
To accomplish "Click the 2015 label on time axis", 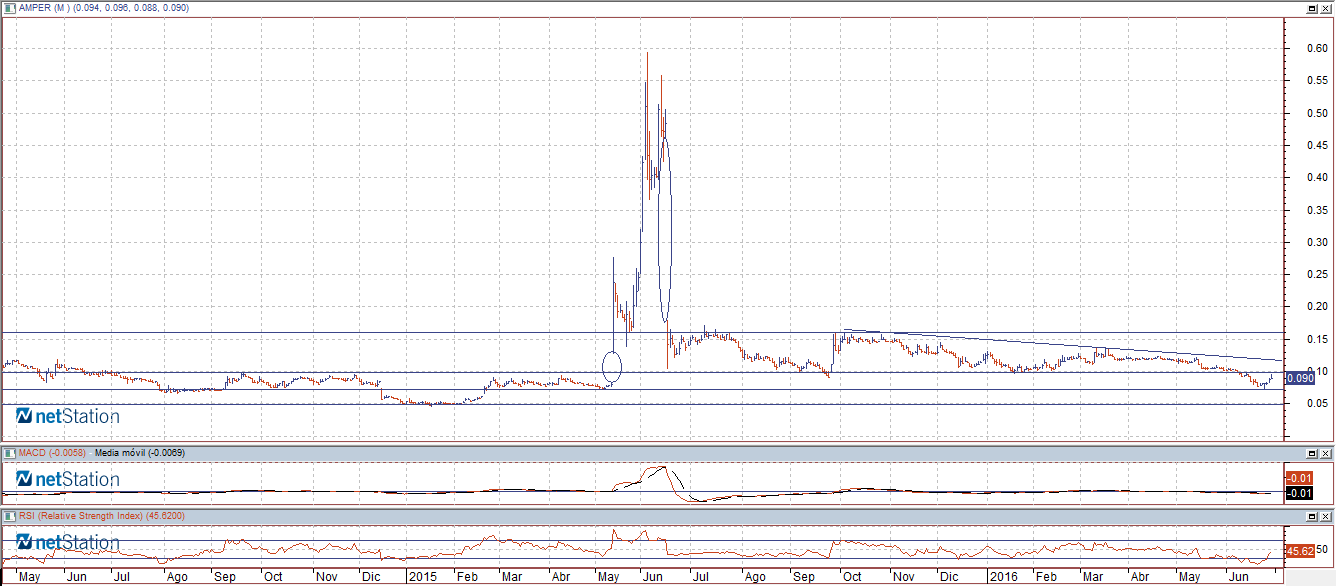I will [421, 577].
